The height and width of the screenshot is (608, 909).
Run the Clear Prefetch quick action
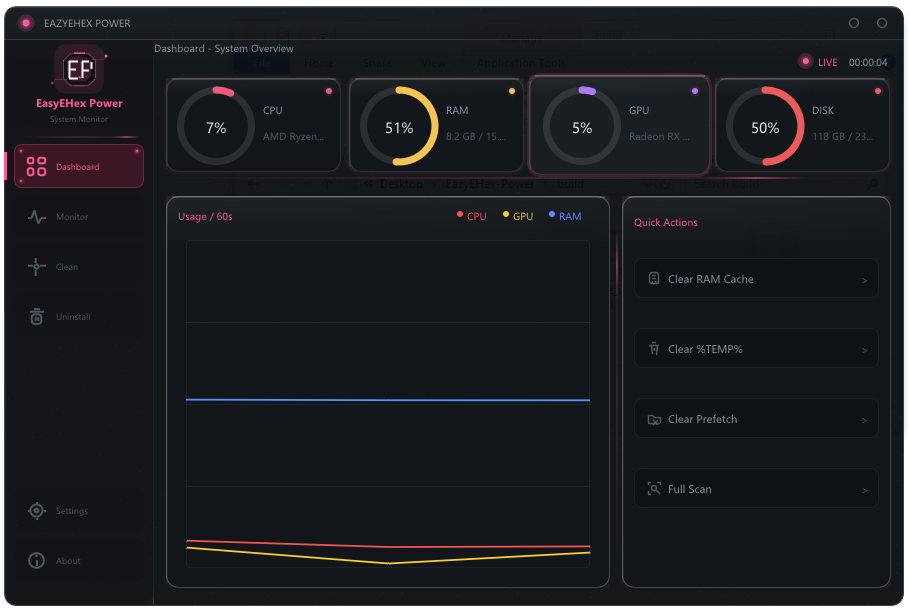pos(756,418)
